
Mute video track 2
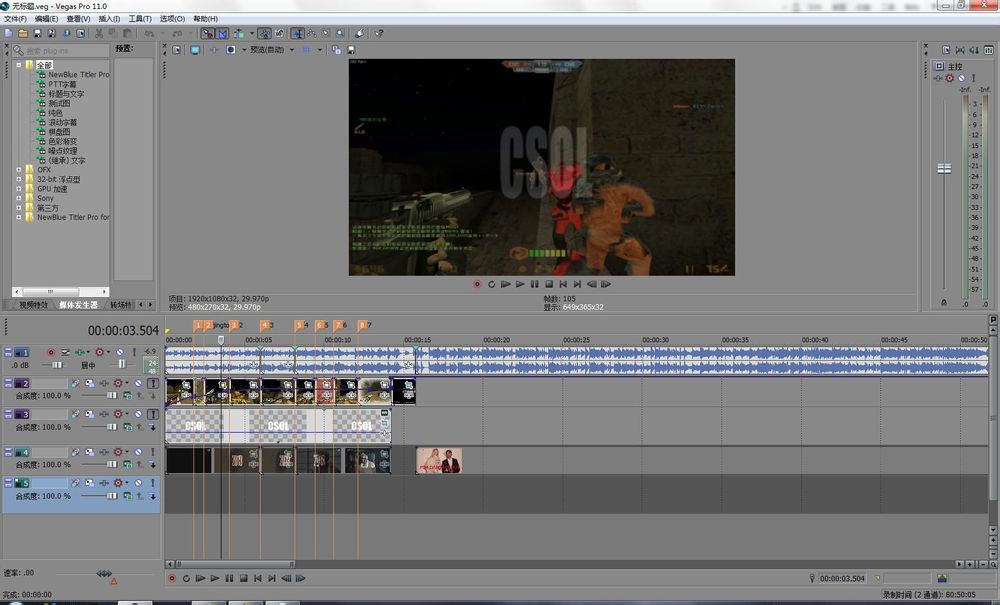(x=138, y=383)
